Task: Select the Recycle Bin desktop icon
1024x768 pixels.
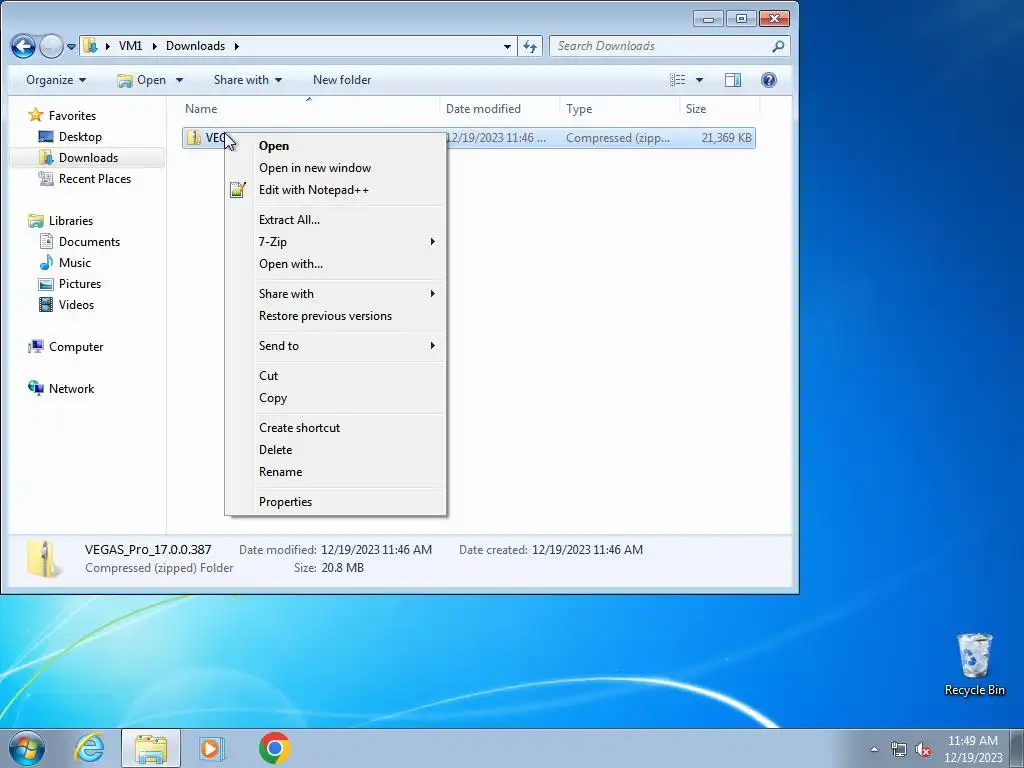Action: [974, 664]
